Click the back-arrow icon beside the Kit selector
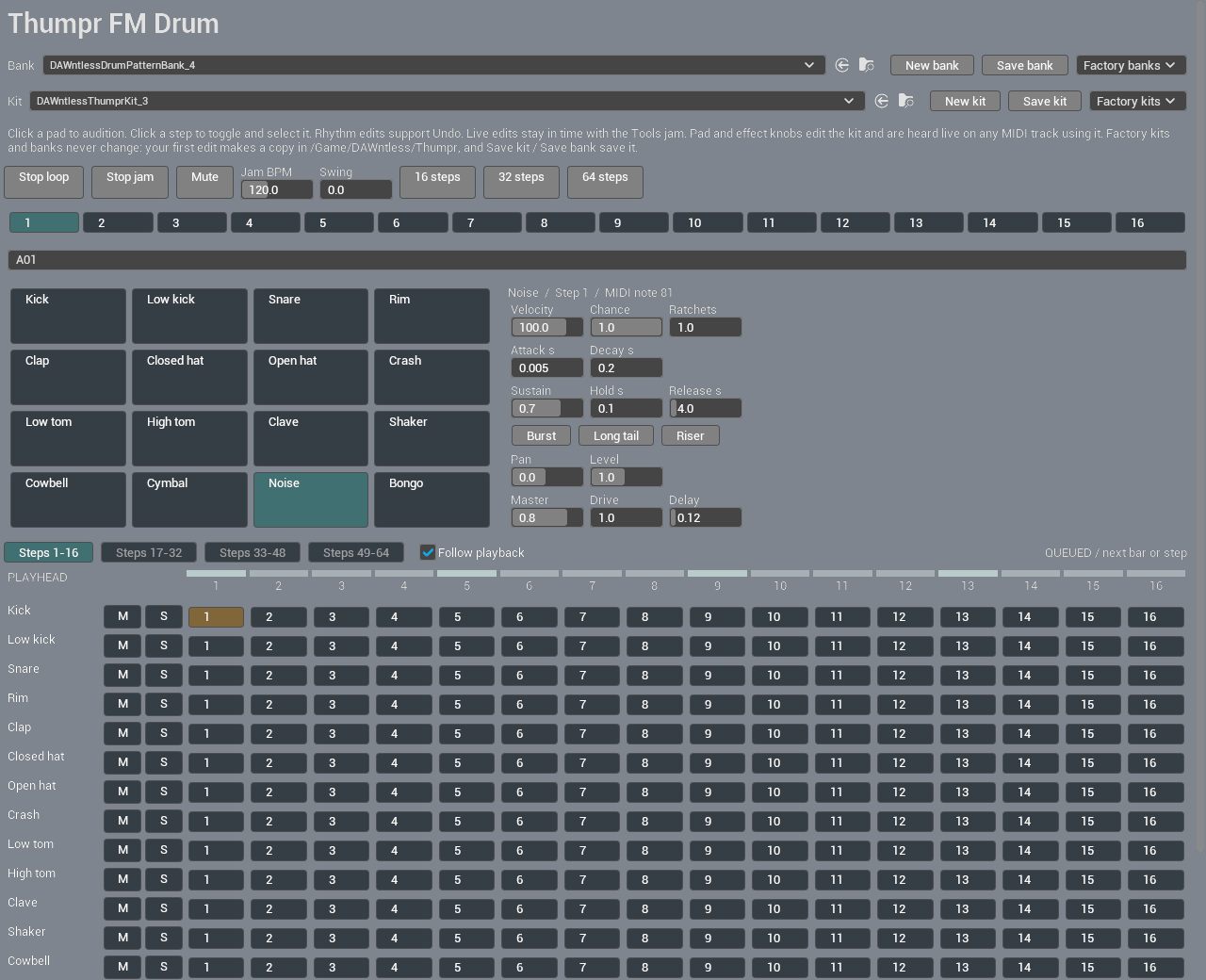The image size is (1206, 980). tap(882, 101)
